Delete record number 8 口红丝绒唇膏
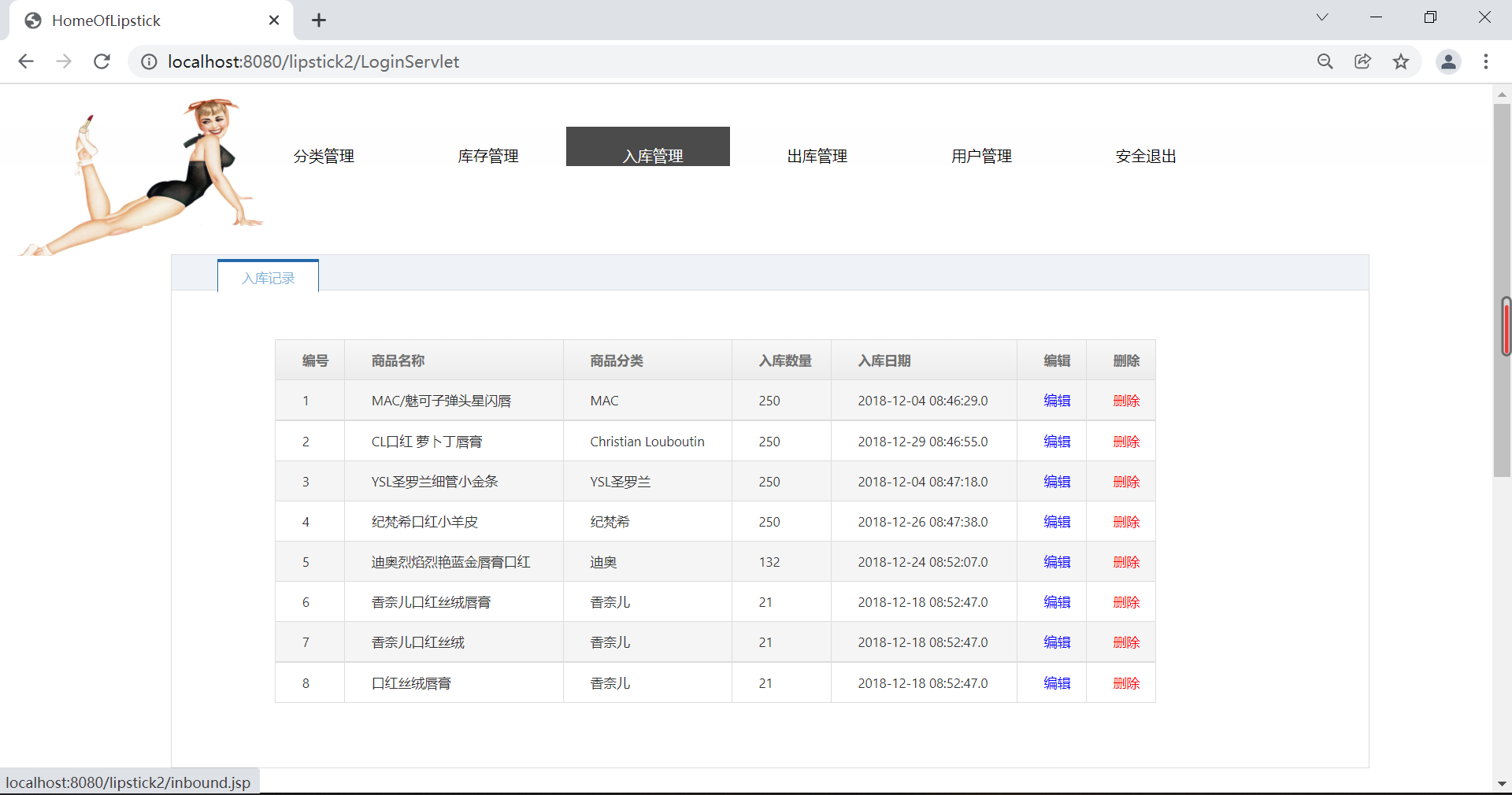 pyautogui.click(x=1126, y=683)
